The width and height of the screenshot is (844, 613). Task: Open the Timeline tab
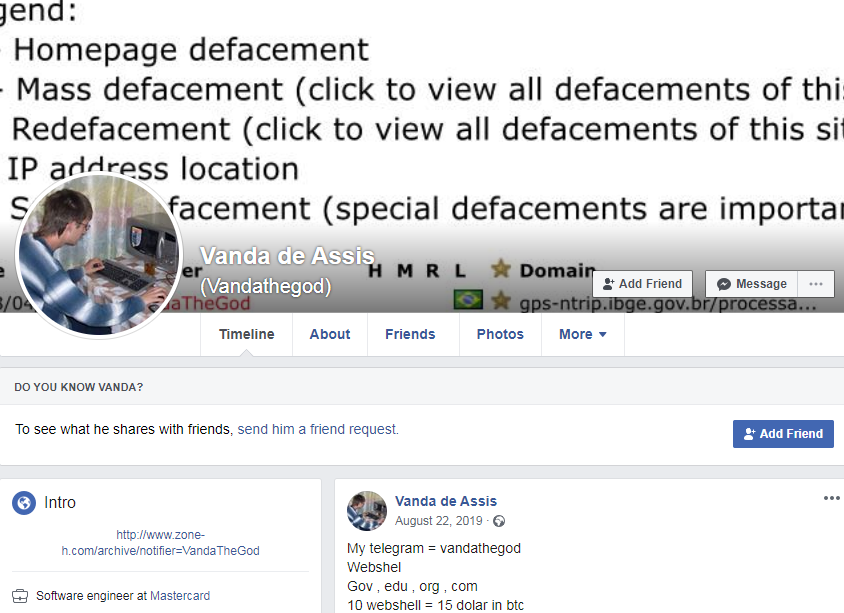point(247,334)
